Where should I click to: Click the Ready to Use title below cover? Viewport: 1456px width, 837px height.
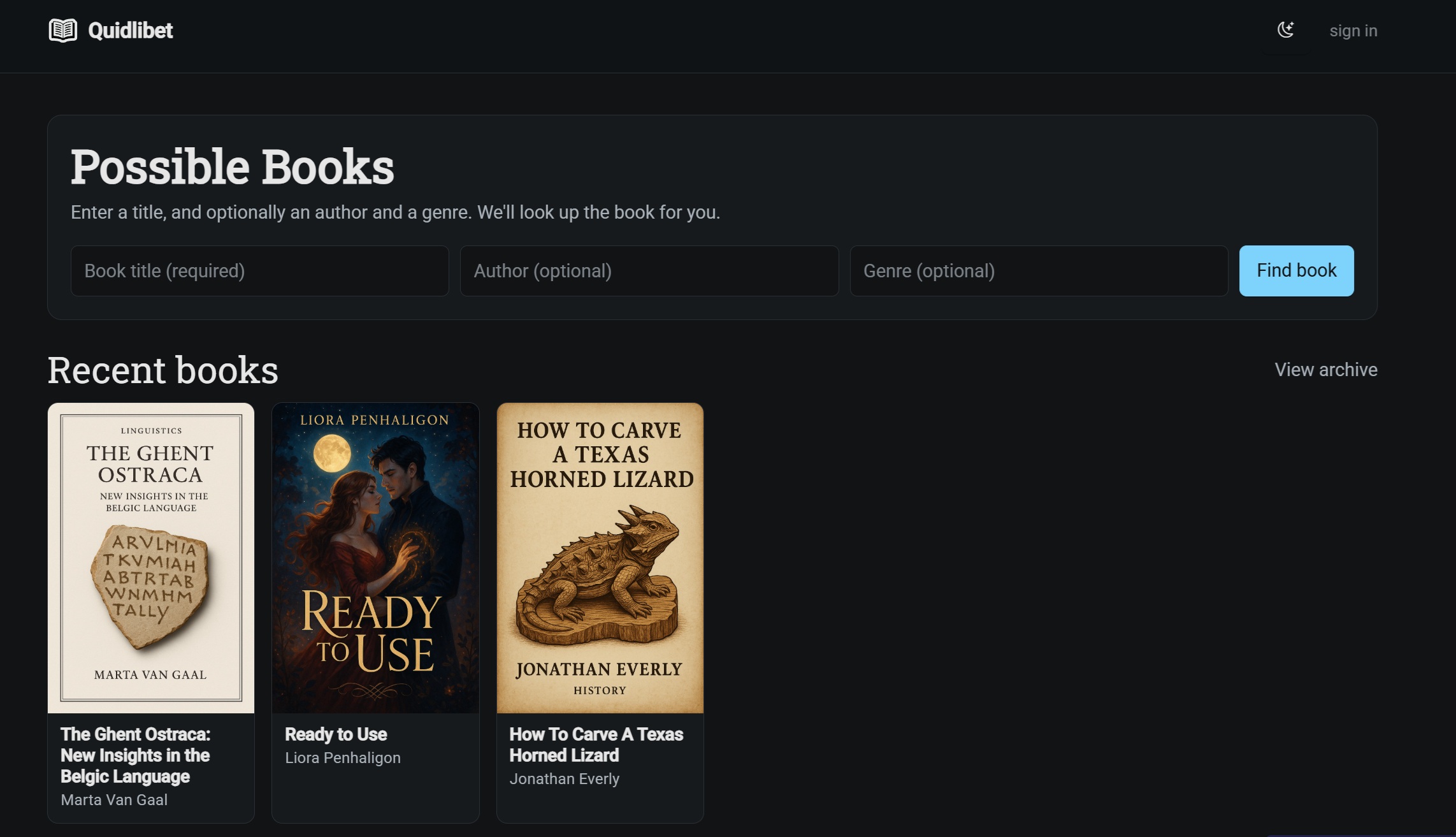pyautogui.click(x=336, y=734)
